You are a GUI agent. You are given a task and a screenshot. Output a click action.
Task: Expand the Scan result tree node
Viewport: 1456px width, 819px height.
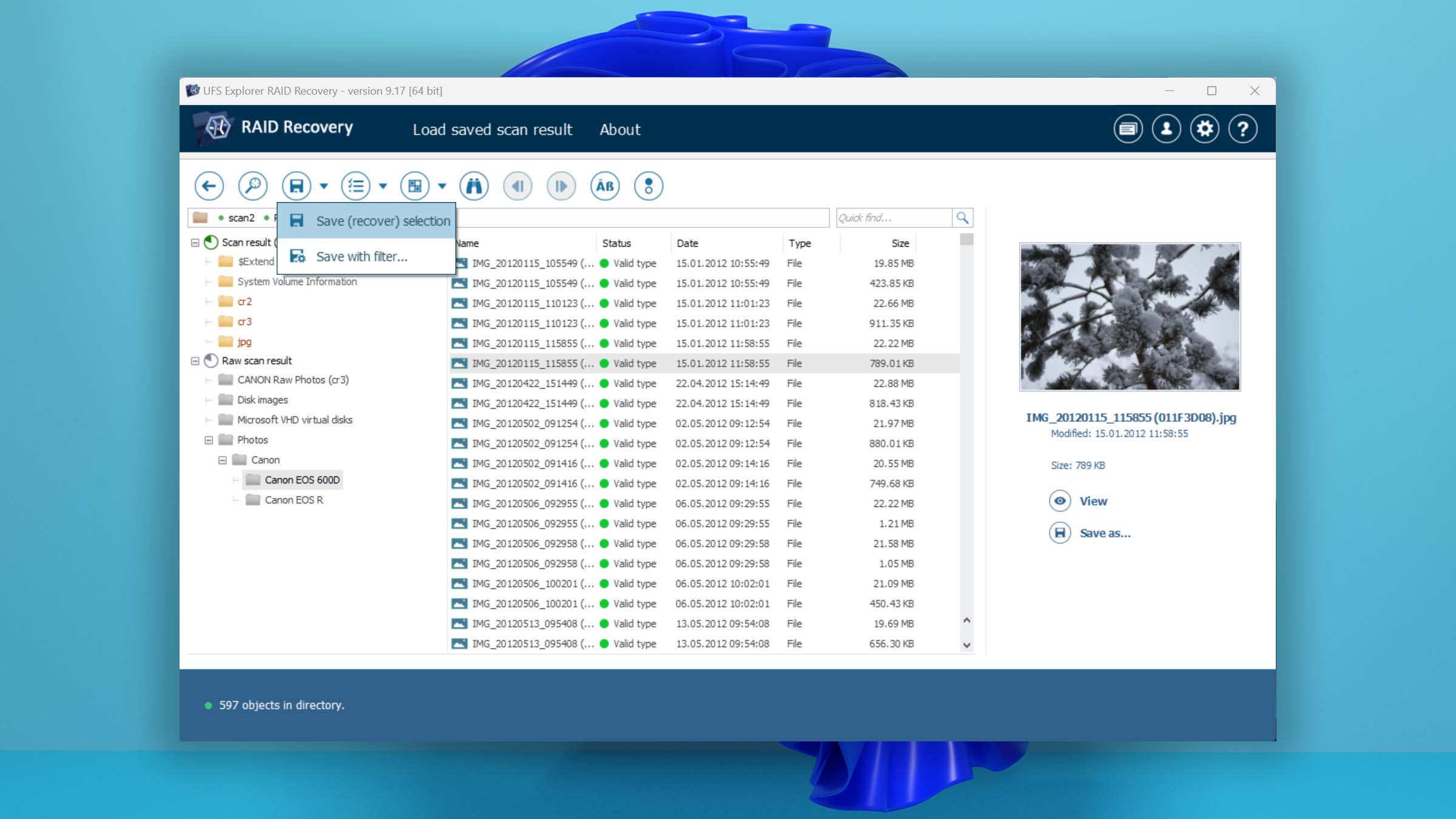[195, 241]
